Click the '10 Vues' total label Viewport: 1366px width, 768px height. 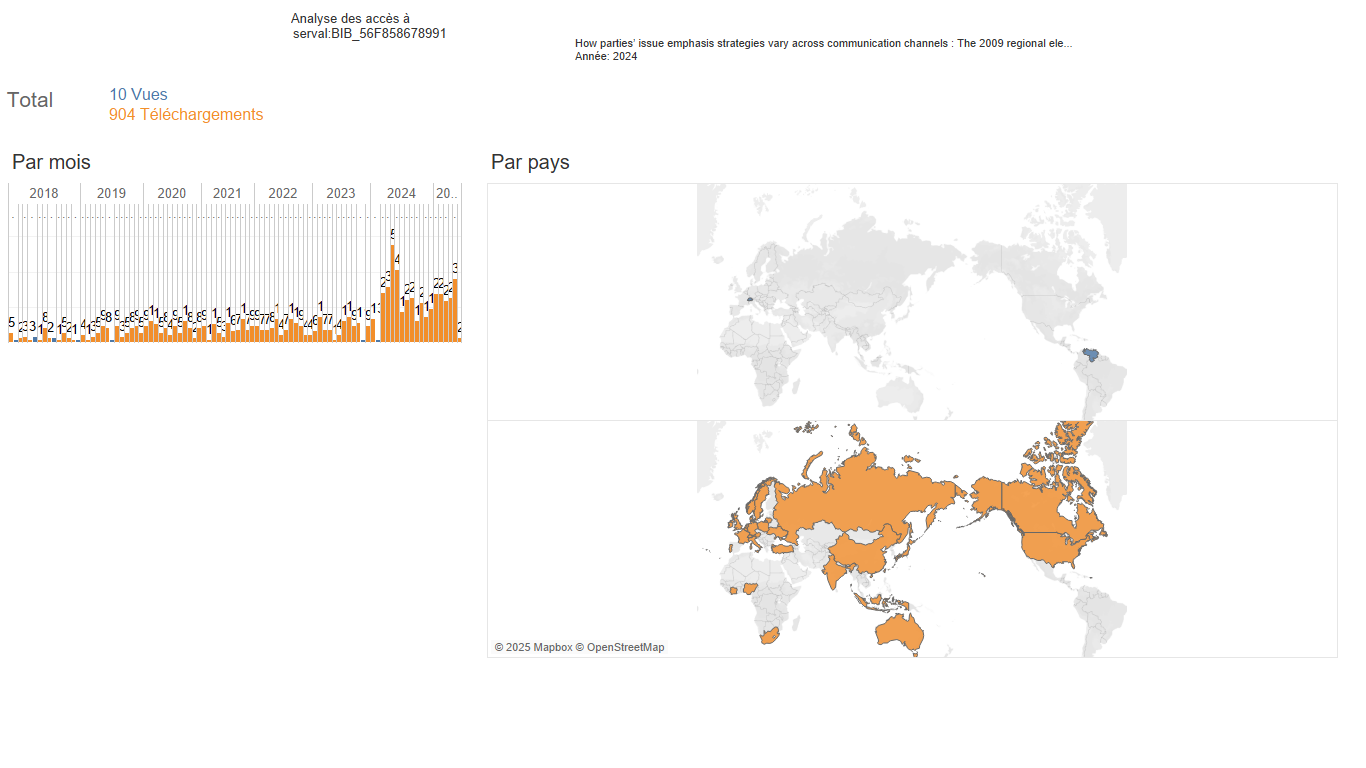tap(138, 95)
